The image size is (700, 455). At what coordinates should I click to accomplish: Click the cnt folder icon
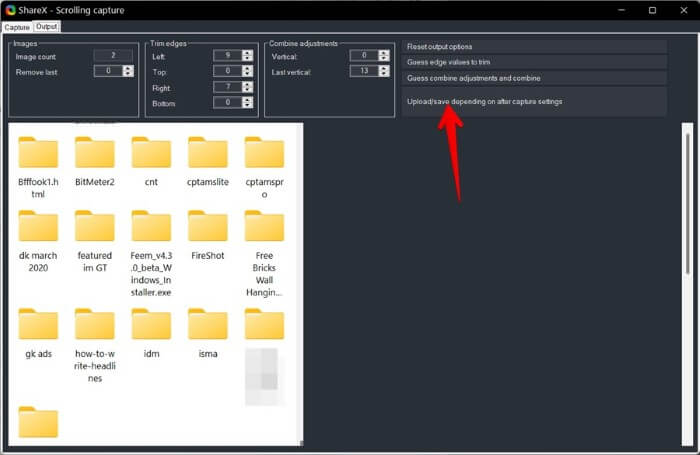point(151,153)
